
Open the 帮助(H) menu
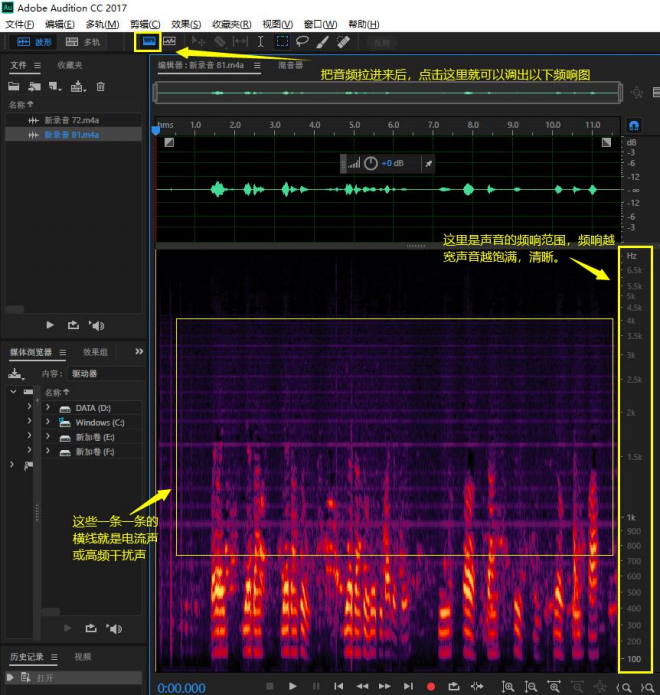363,24
